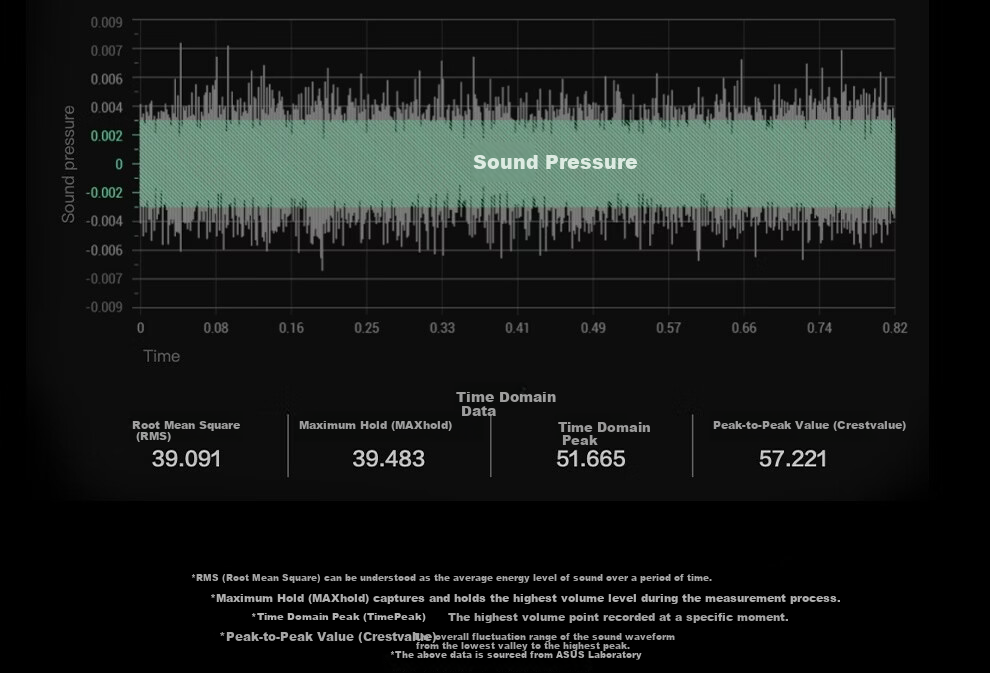990x673 pixels.
Task: Click the 0.25 time axis tick
Action: tap(367, 328)
